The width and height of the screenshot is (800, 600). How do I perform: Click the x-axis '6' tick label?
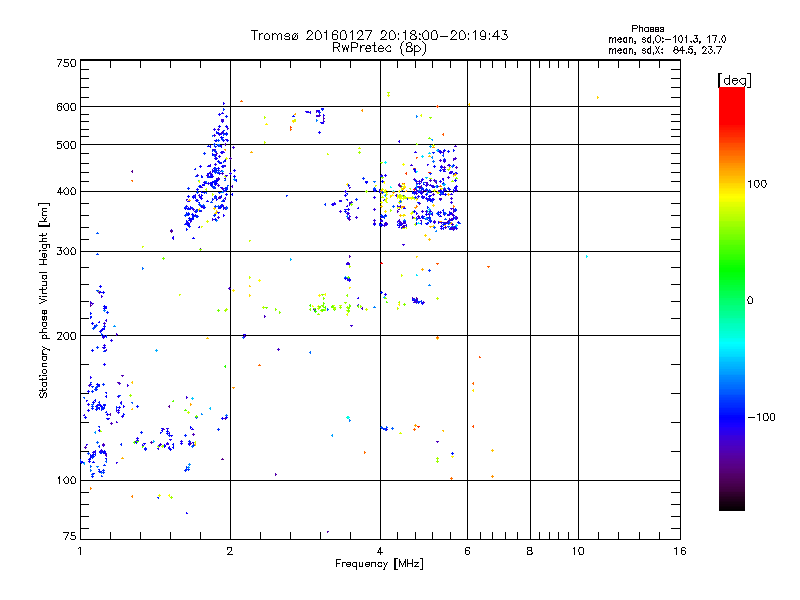tap(467, 551)
